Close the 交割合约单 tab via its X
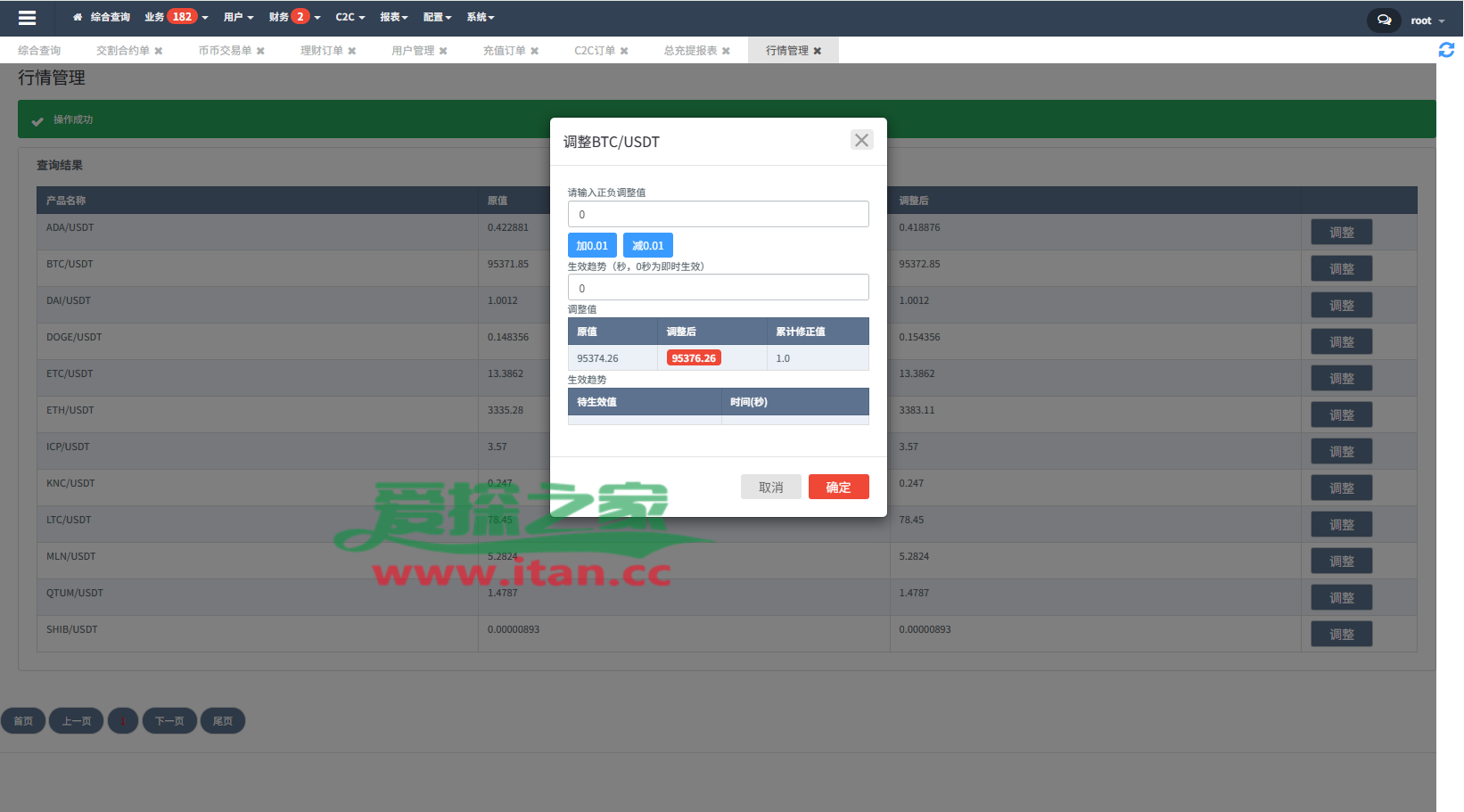 coord(159,51)
